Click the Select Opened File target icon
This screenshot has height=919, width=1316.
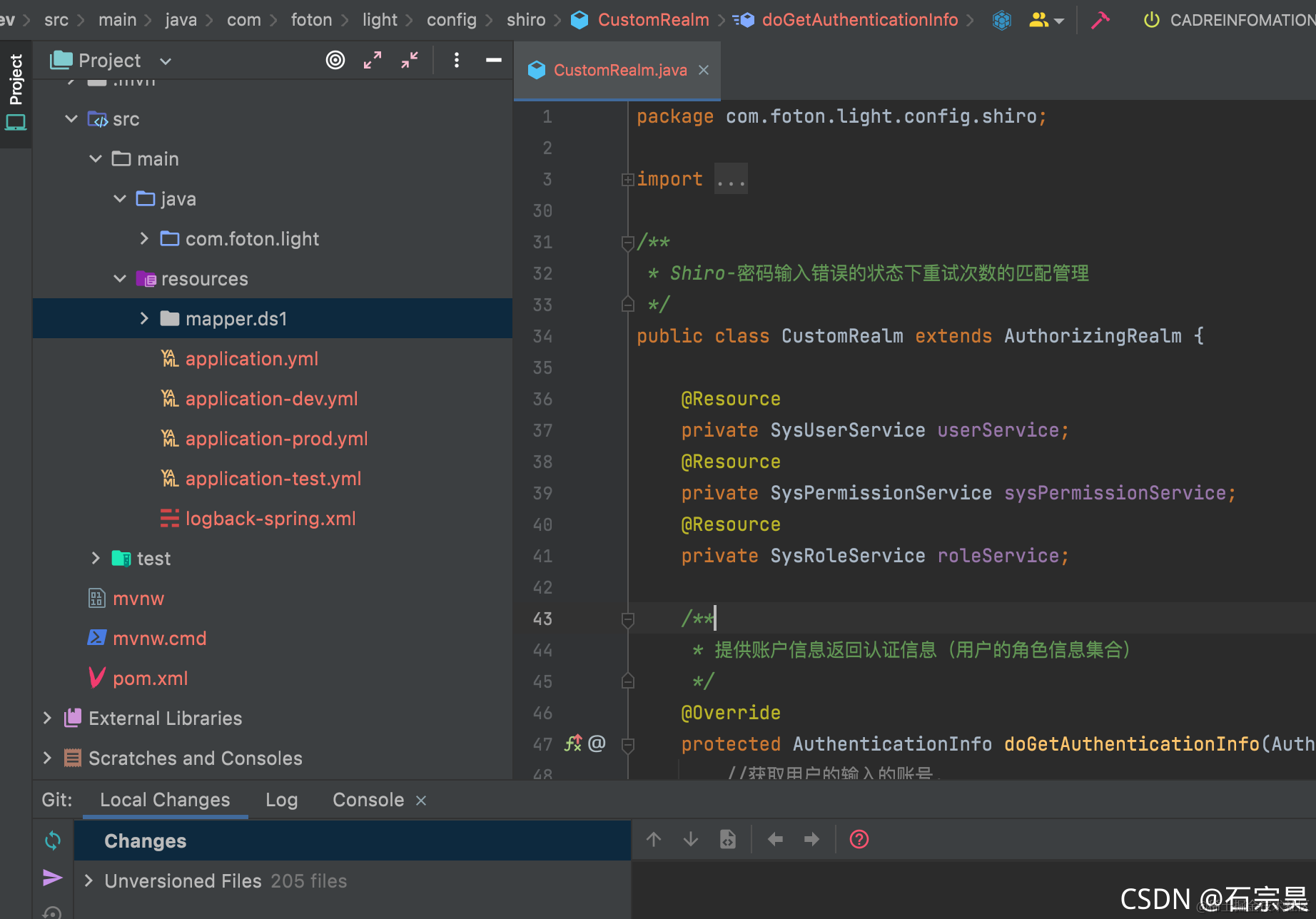pos(335,61)
